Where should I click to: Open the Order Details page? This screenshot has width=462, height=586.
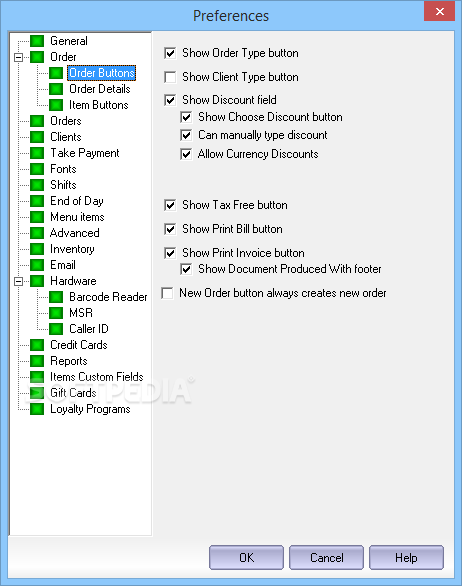tap(100, 89)
